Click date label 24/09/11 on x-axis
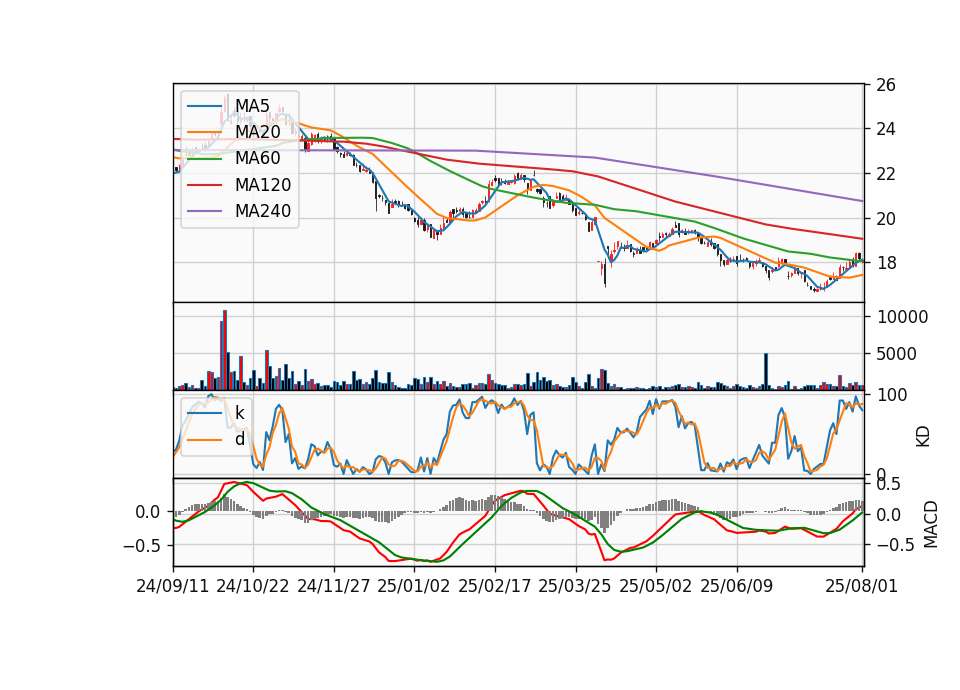Image resolution: width=960 pixels, height=690 pixels. point(173,586)
